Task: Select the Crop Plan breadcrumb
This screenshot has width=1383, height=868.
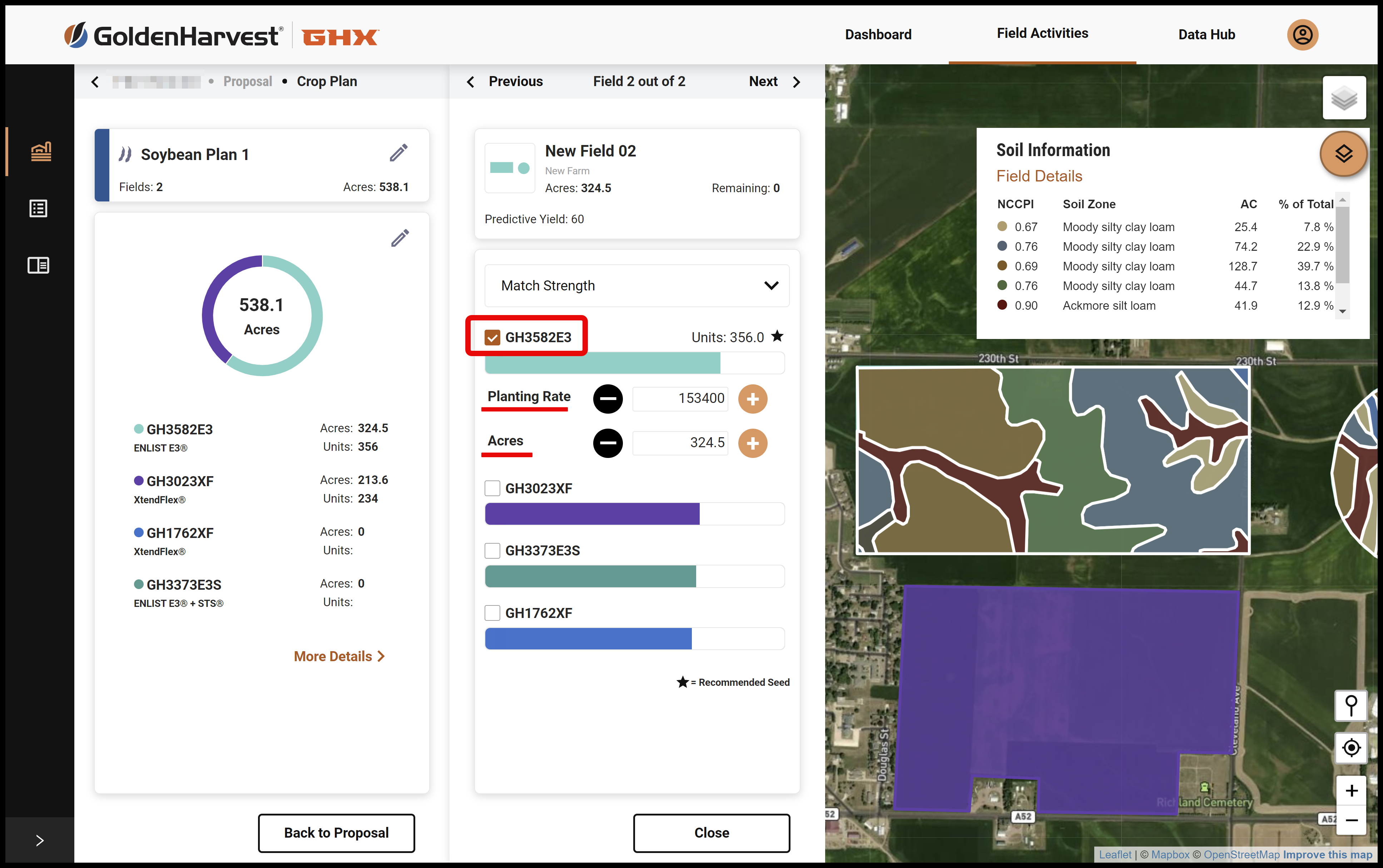Action: click(x=327, y=82)
